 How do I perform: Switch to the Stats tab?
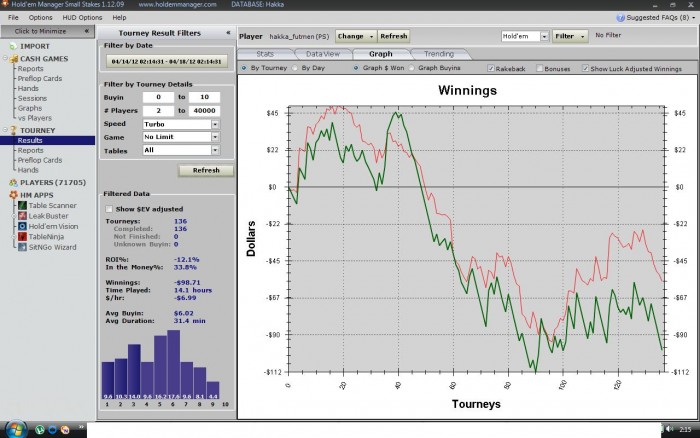click(x=265, y=54)
